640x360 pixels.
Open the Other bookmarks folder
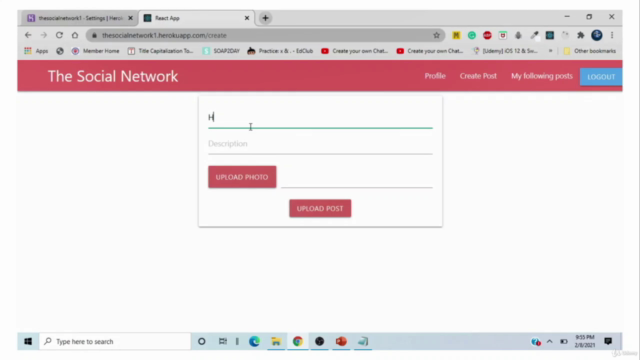coord(589,51)
